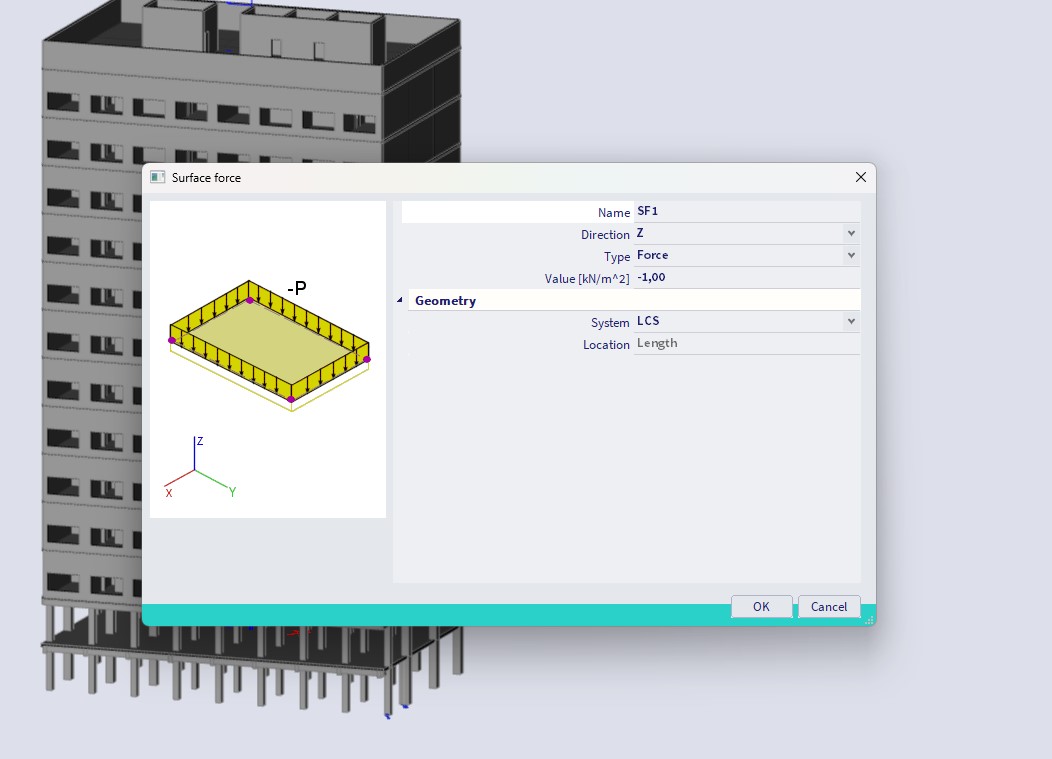
Task: Open the System dropdown arrow
Action: [851, 322]
